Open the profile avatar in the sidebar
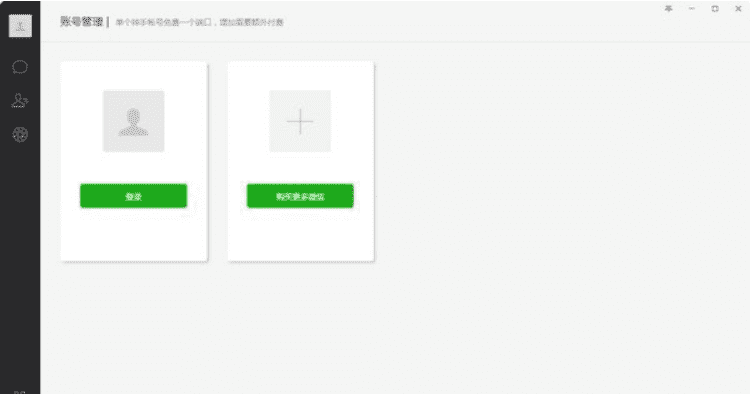The height and width of the screenshot is (394, 753). coord(20,26)
